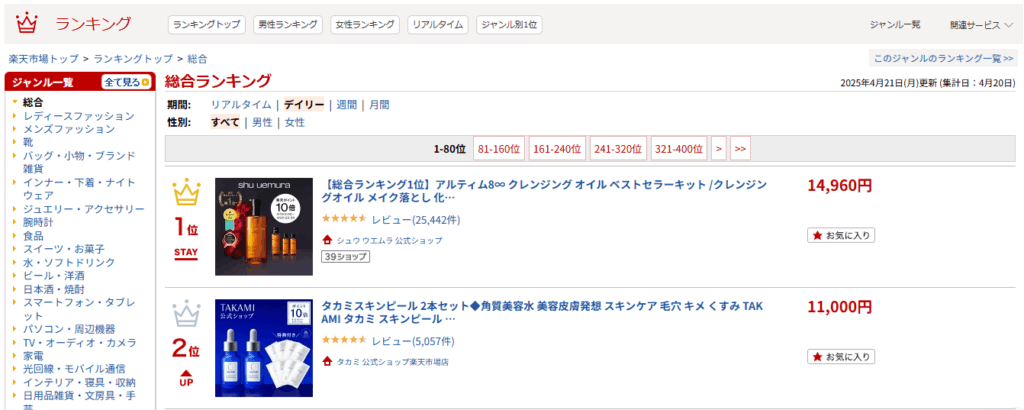
Task: Click the star rating of タカミスキンピール
Action: click(344, 341)
